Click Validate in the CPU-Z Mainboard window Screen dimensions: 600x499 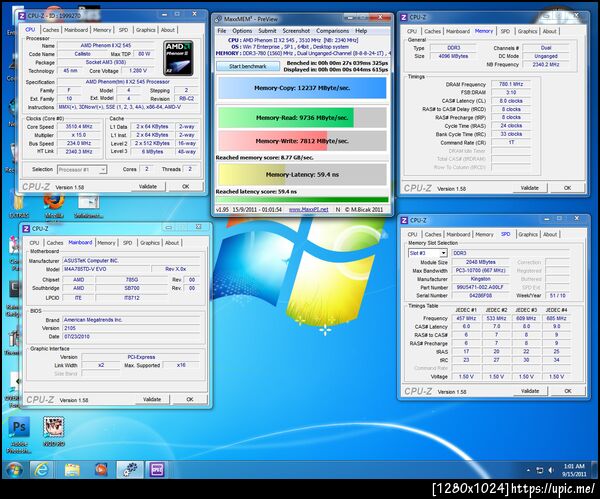(152, 399)
